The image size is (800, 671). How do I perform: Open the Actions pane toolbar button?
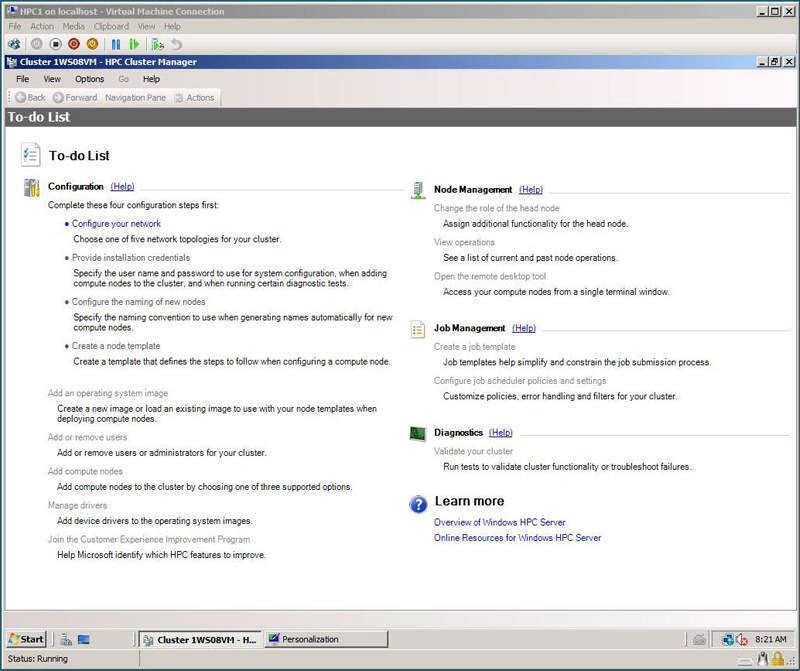coord(194,97)
